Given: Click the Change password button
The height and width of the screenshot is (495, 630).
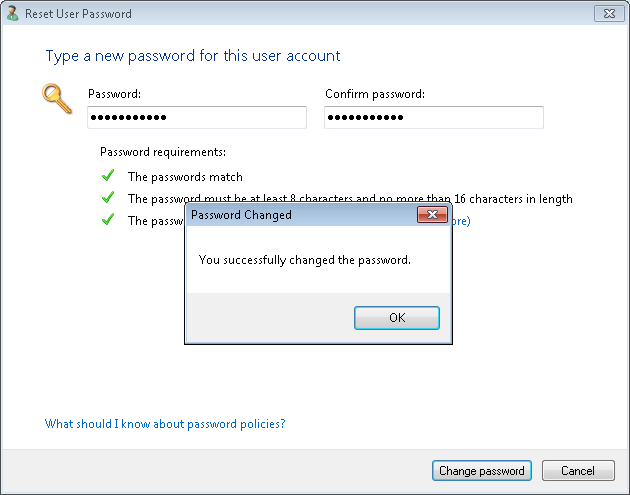Looking at the screenshot, I should pos(481,471).
